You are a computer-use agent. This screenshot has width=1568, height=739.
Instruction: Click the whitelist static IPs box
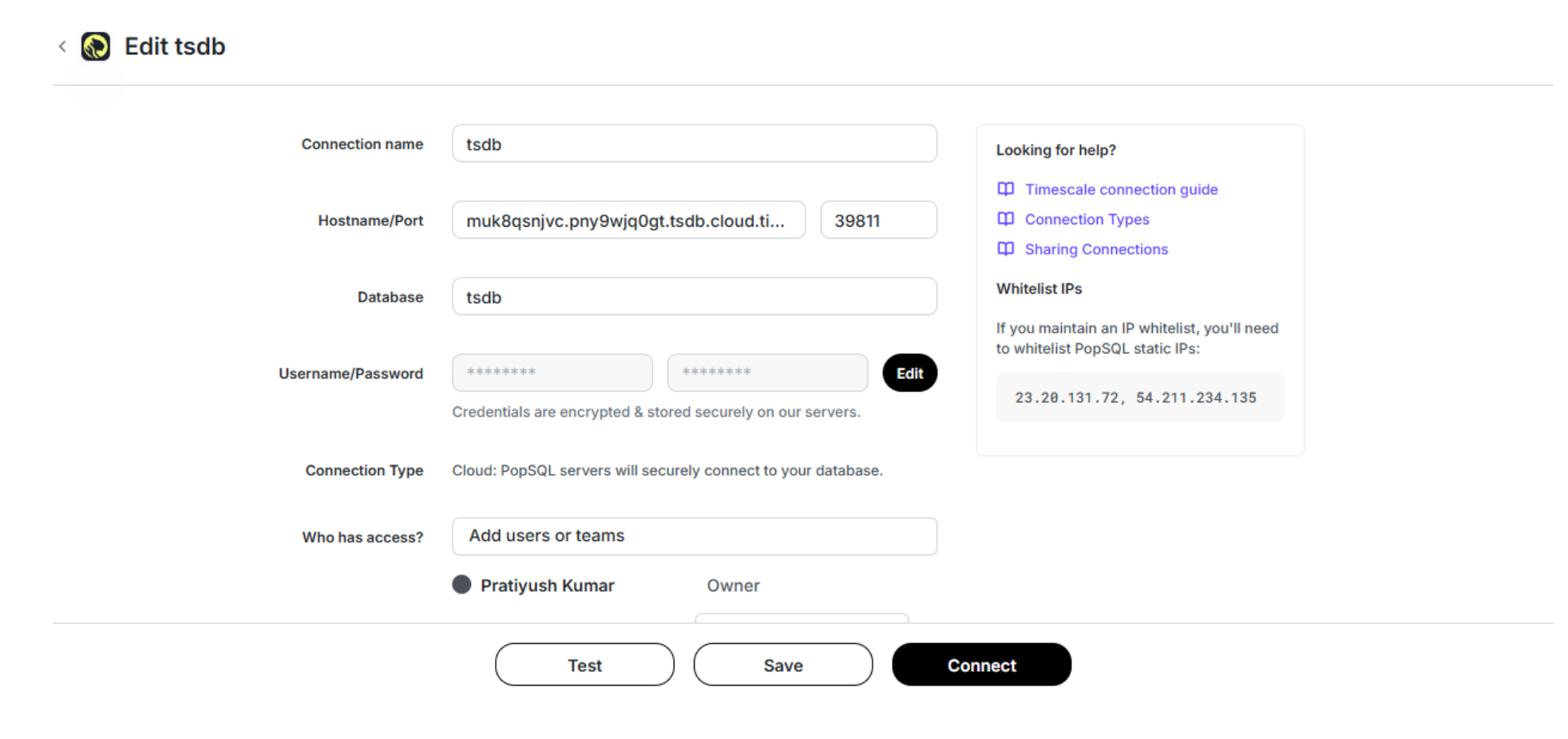click(1139, 397)
